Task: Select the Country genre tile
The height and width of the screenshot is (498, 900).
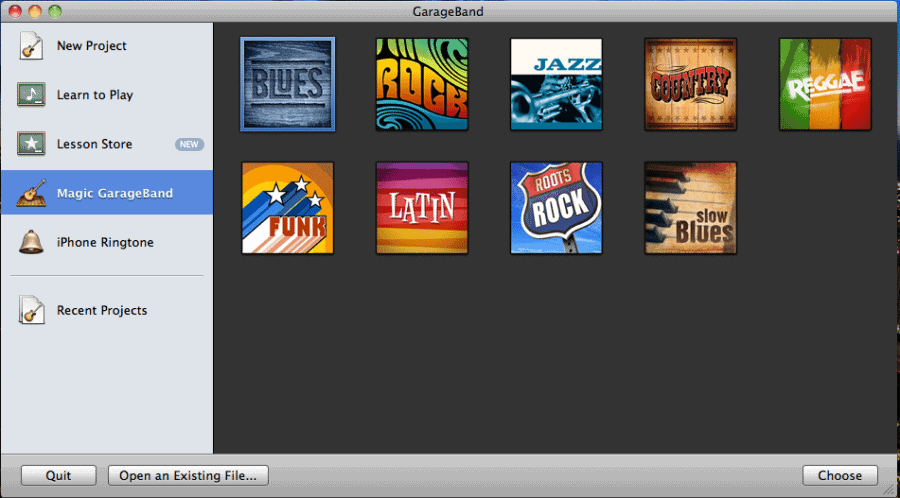Action: click(690, 84)
